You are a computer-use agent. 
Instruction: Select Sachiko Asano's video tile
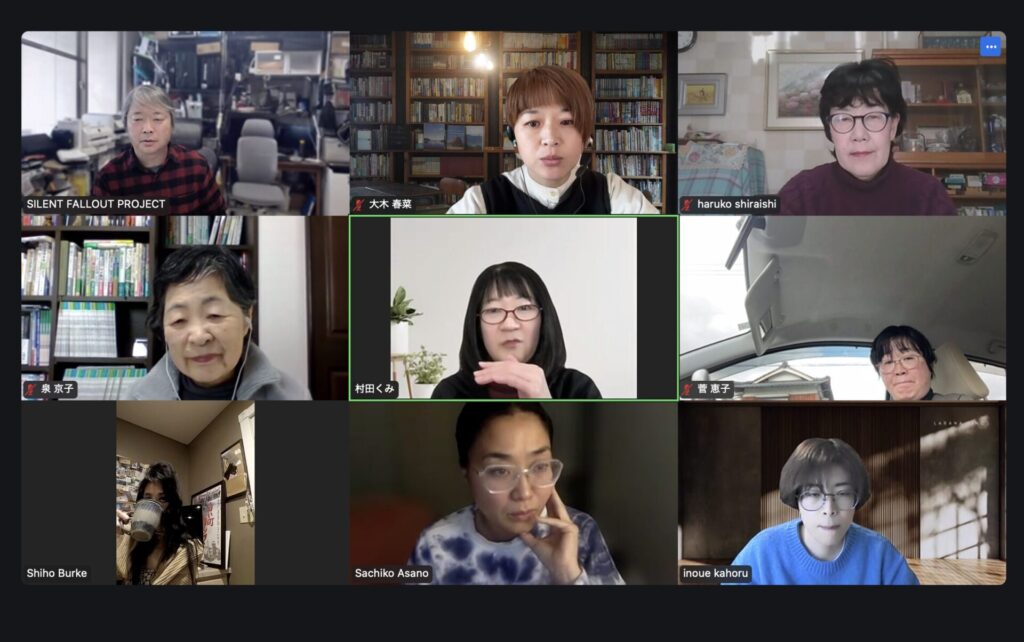click(513, 493)
